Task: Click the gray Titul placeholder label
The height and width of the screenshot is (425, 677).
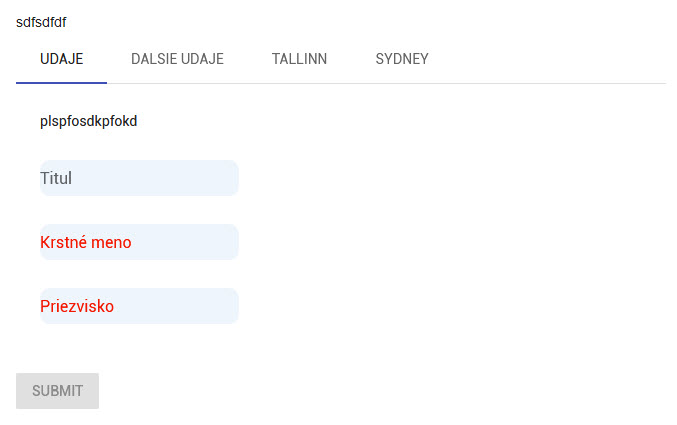Action: (56, 178)
